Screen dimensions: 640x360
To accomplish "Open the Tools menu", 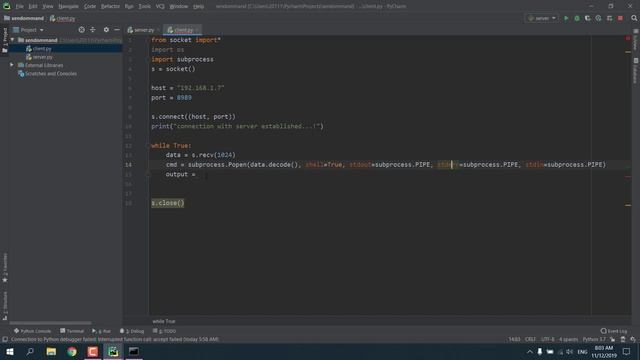I will (x=144, y=6).
